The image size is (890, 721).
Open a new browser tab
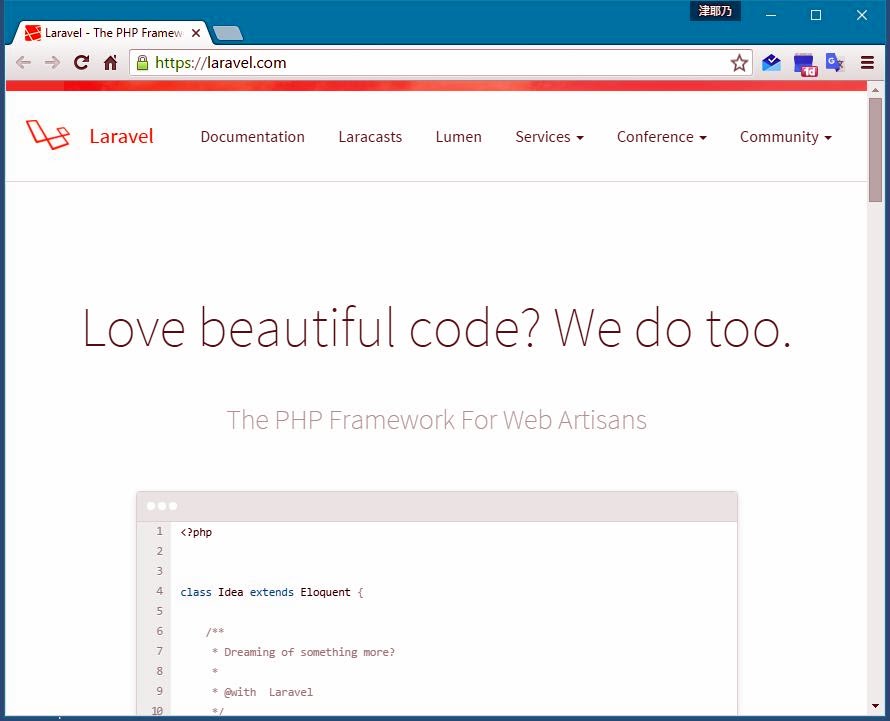[228, 33]
